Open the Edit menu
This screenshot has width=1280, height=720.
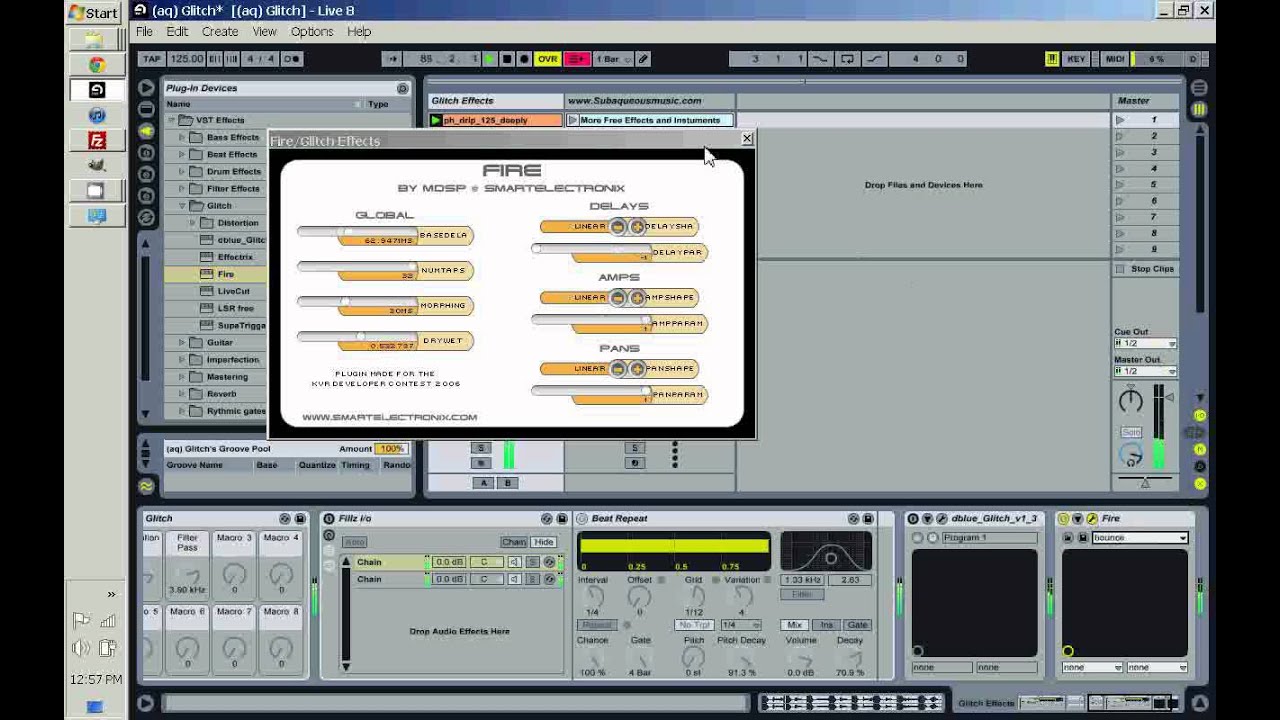pos(177,32)
